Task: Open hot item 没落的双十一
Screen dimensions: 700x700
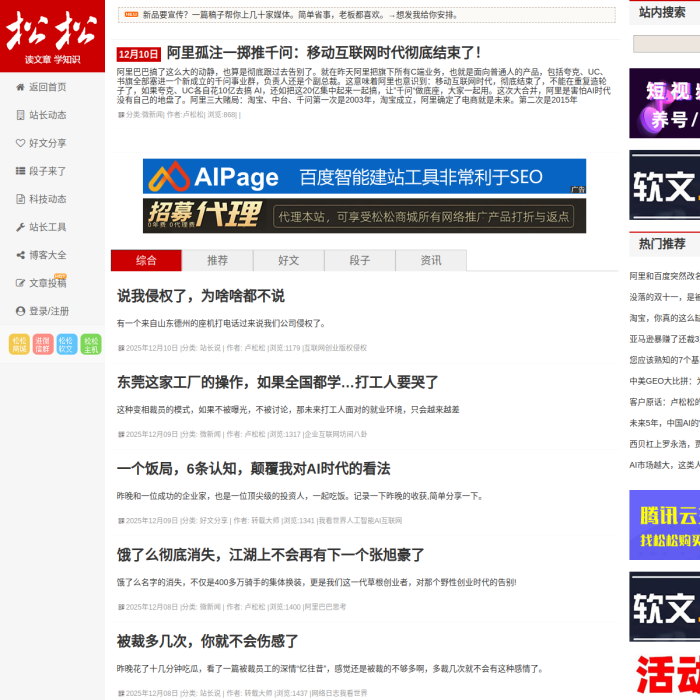Action: tap(665, 297)
